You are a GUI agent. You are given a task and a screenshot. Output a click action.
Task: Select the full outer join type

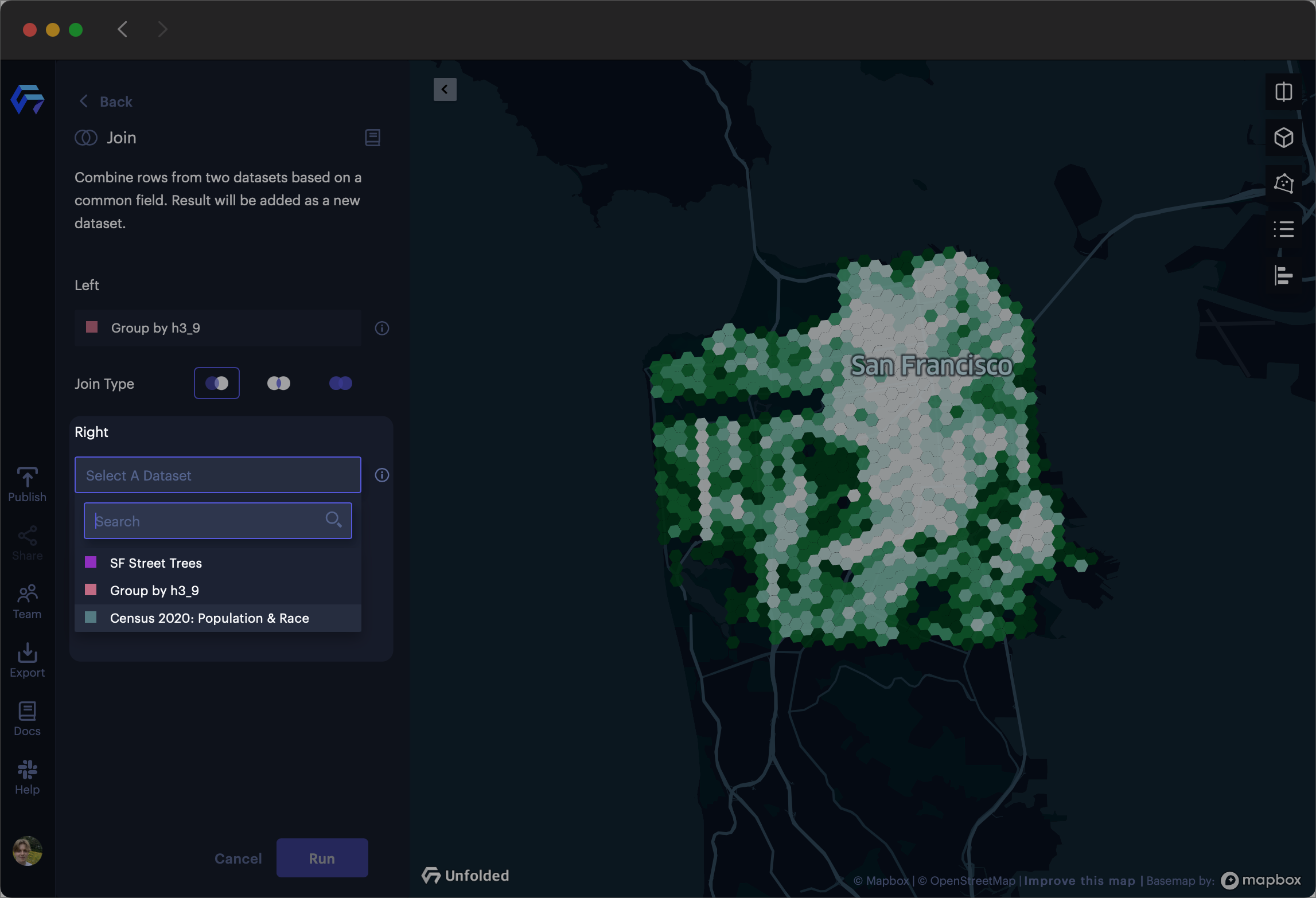(341, 383)
